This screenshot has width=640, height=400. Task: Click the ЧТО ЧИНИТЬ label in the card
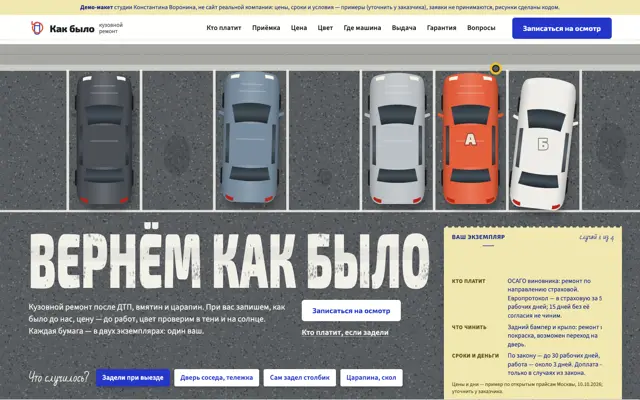click(469, 327)
